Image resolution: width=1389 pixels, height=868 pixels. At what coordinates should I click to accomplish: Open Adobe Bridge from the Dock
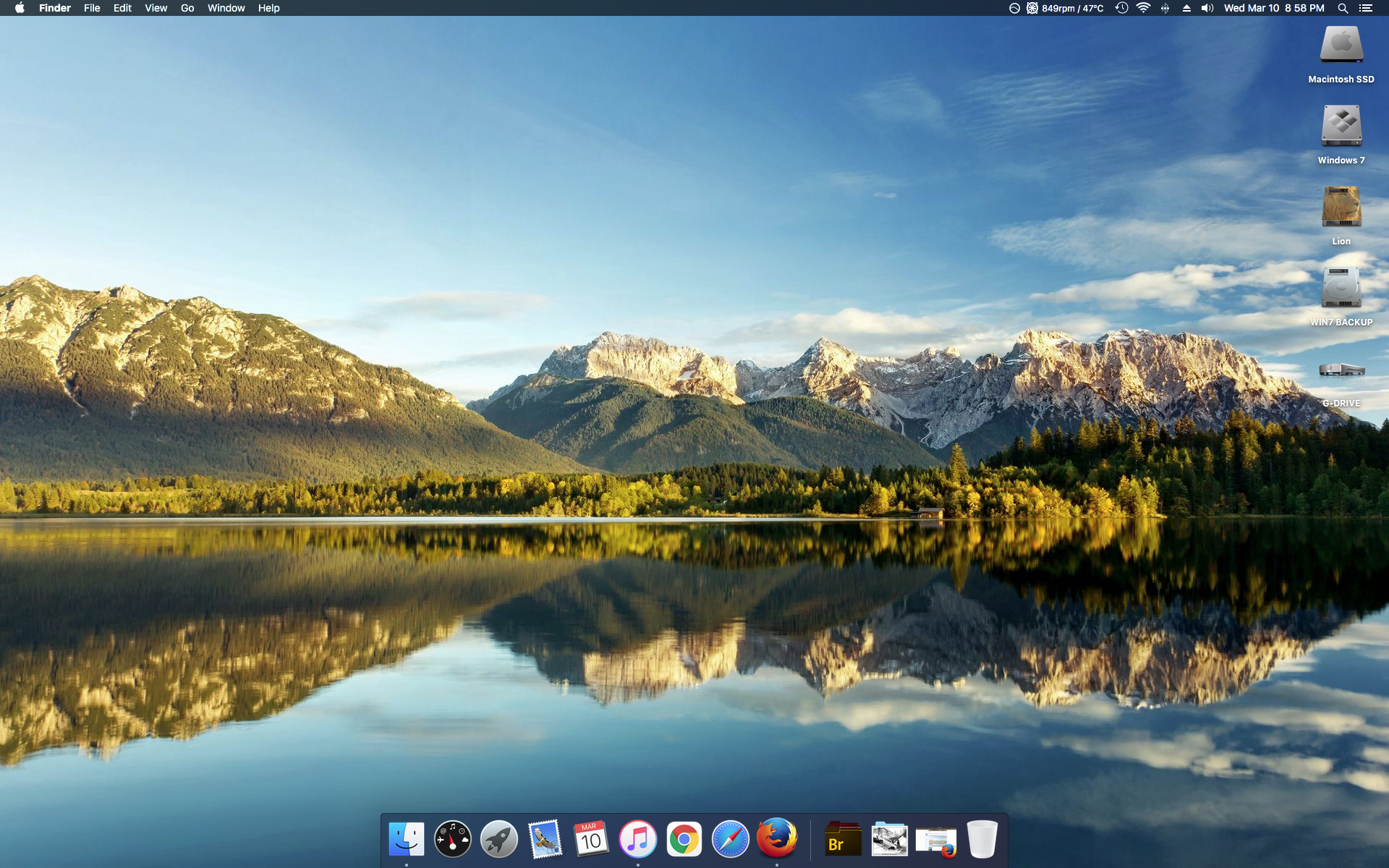pyautogui.click(x=843, y=839)
